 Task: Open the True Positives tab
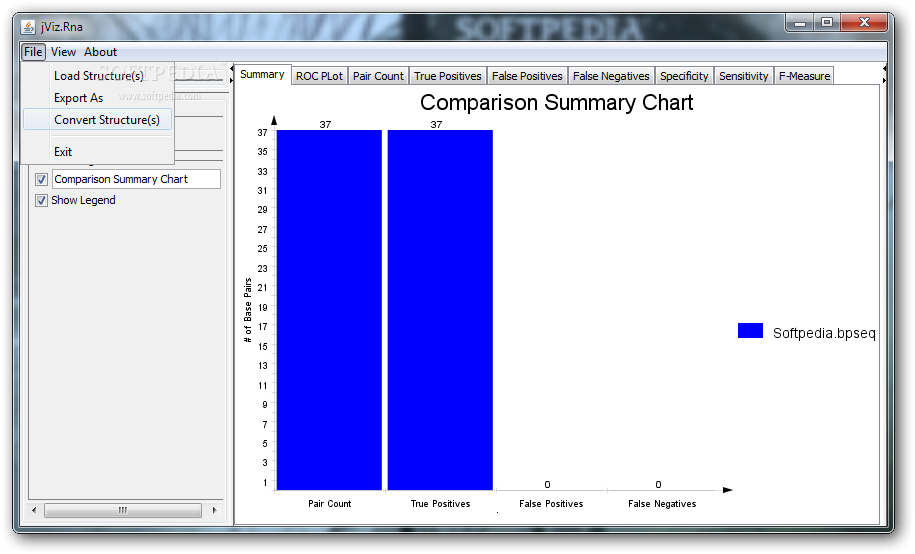(448, 76)
